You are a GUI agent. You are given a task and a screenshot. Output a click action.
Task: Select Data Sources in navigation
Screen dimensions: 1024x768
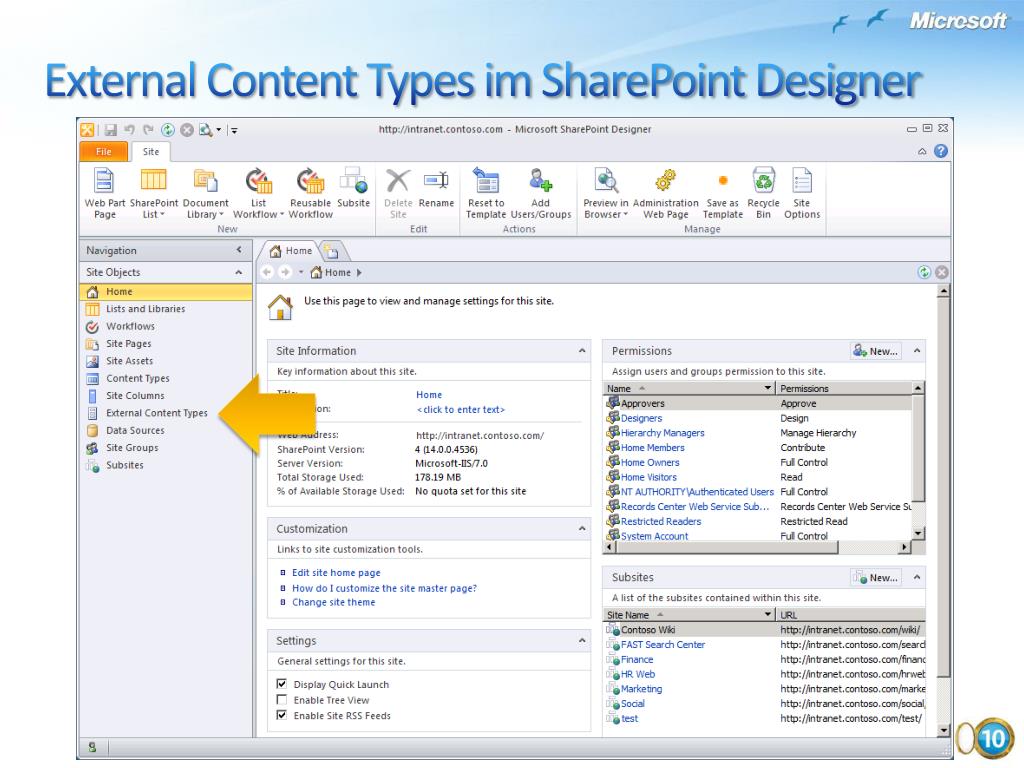tap(135, 430)
